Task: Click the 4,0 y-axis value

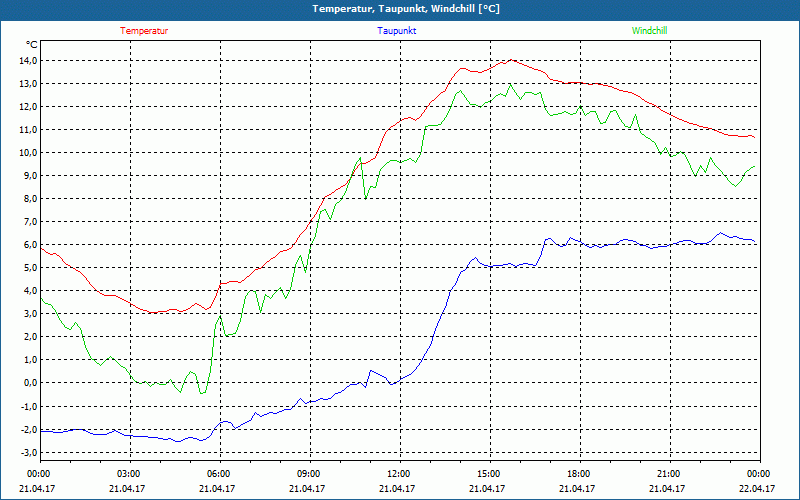Action: [31, 291]
